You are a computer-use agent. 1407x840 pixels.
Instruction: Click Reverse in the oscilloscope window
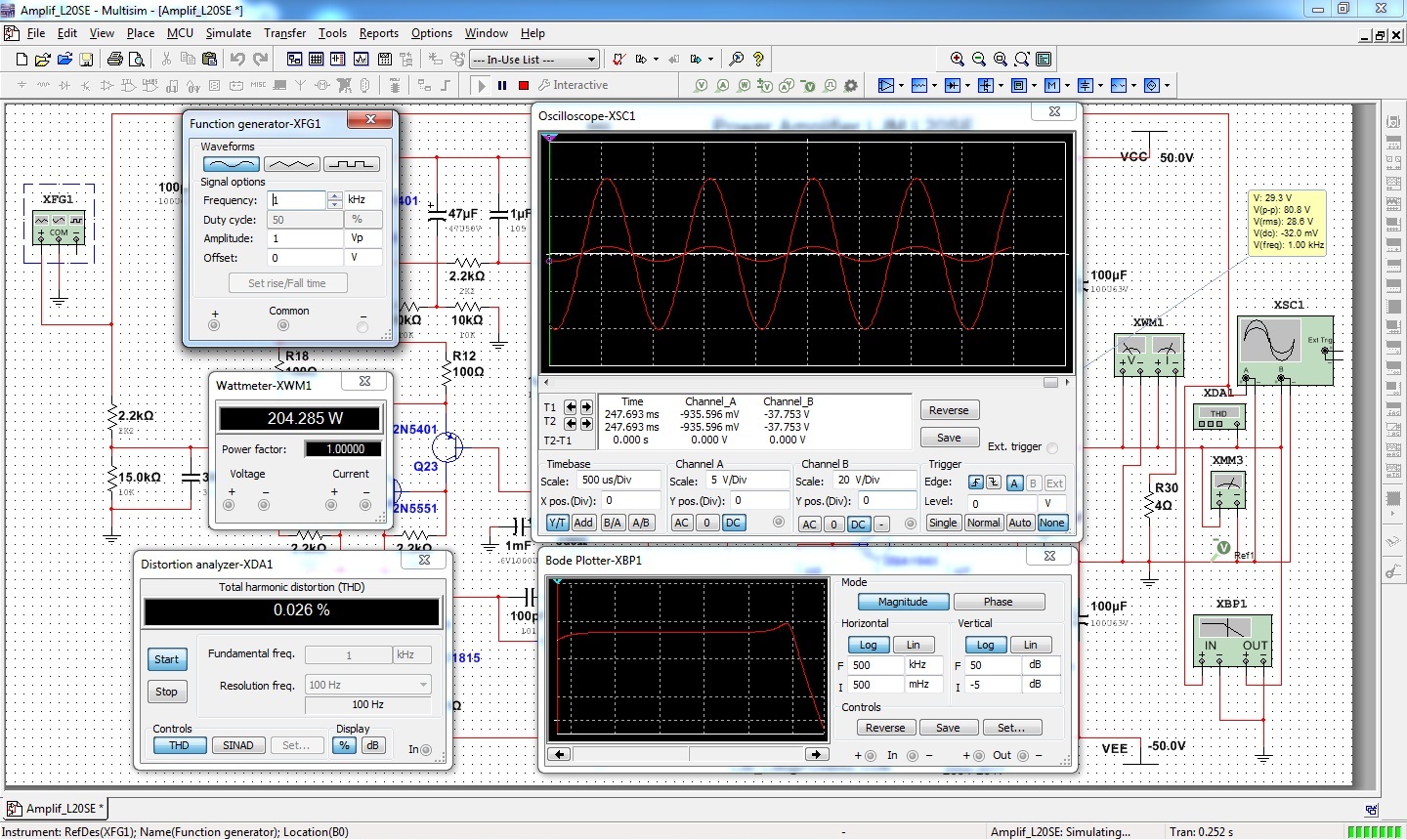949,410
